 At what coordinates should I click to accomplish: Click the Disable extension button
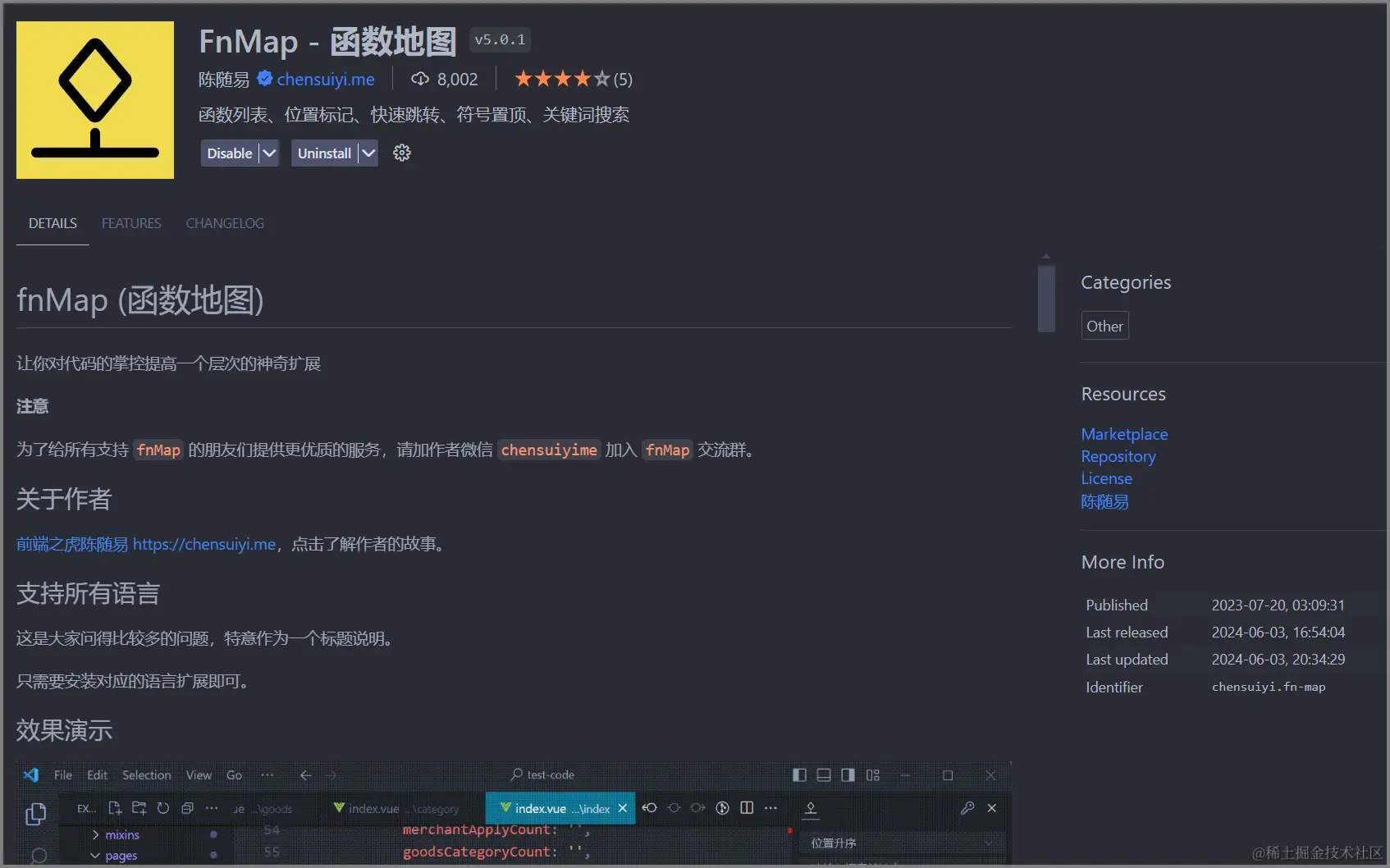pyautogui.click(x=230, y=153)
